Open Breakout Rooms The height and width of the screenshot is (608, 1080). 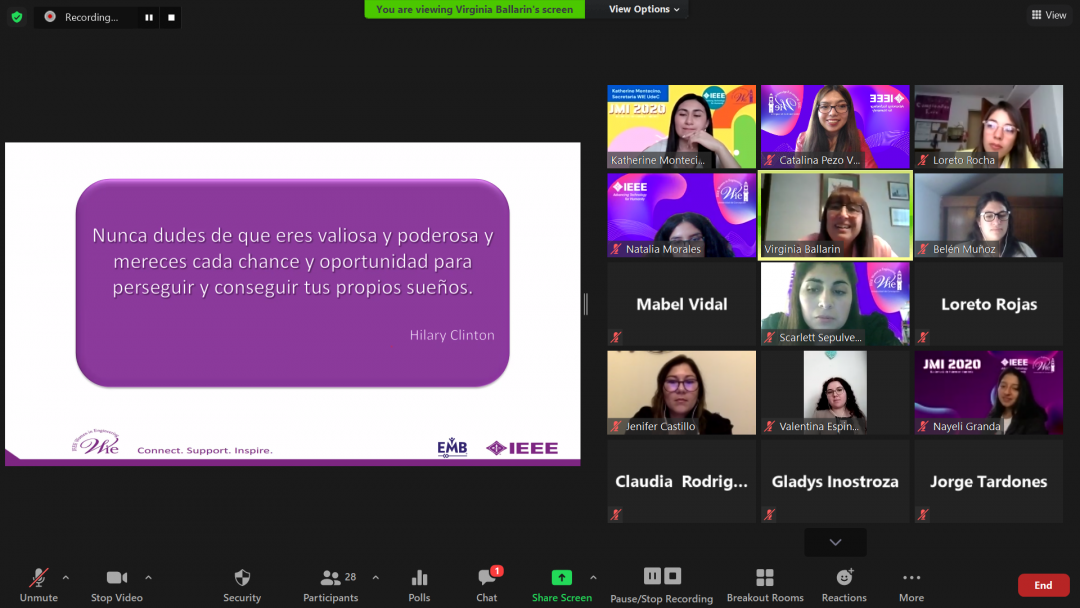point(765,578)
